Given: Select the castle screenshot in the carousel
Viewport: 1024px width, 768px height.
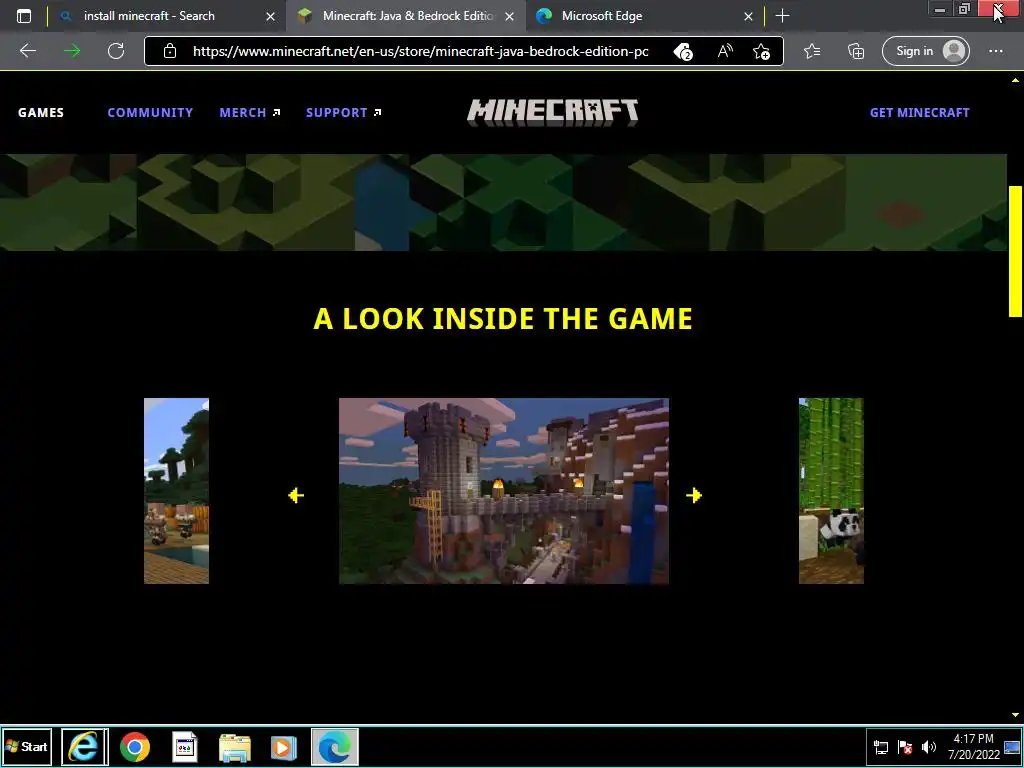Looking at the screenshot, I should pos(504,491).
